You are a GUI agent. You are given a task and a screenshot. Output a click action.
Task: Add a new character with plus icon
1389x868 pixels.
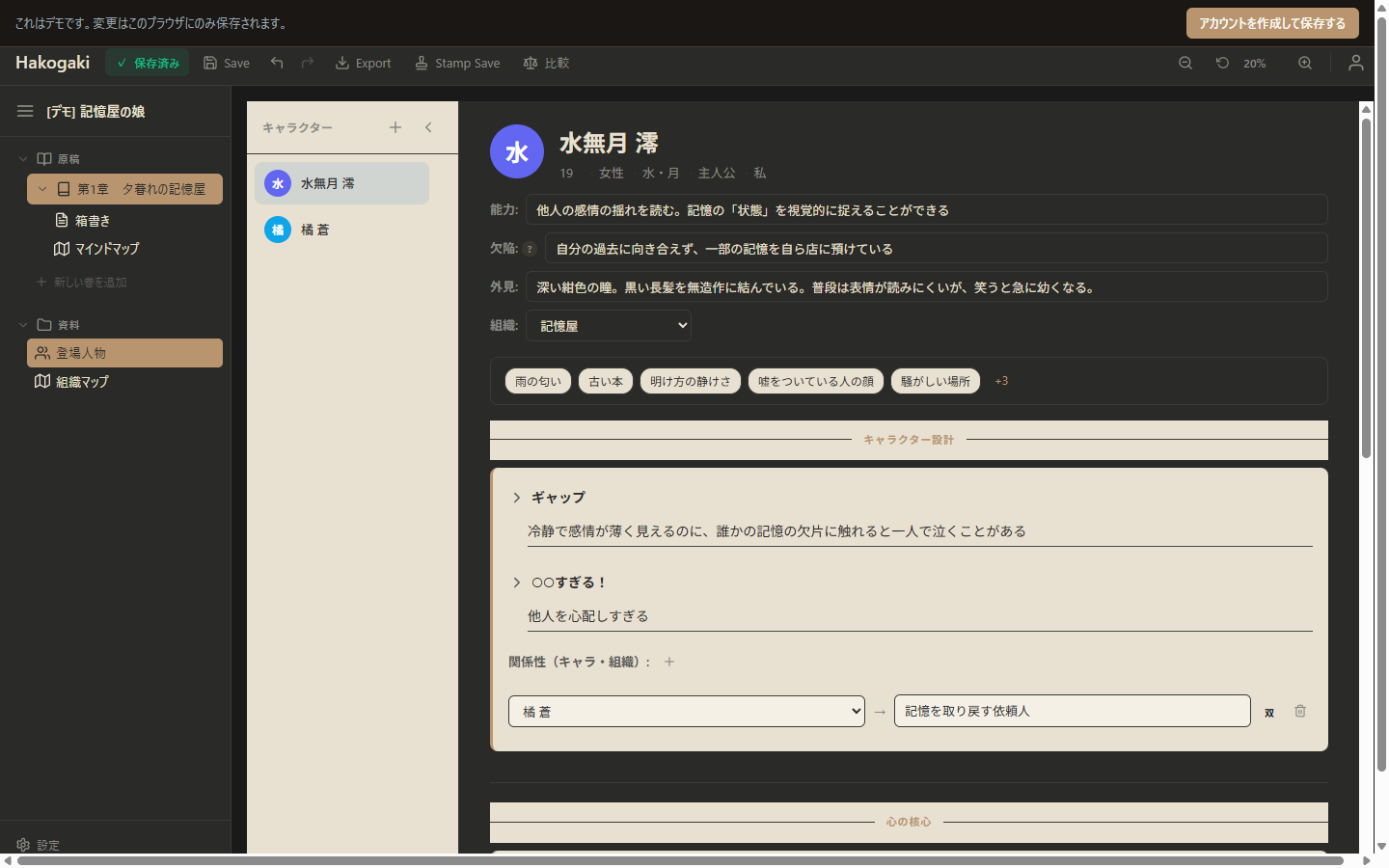(x=395, y=127)
